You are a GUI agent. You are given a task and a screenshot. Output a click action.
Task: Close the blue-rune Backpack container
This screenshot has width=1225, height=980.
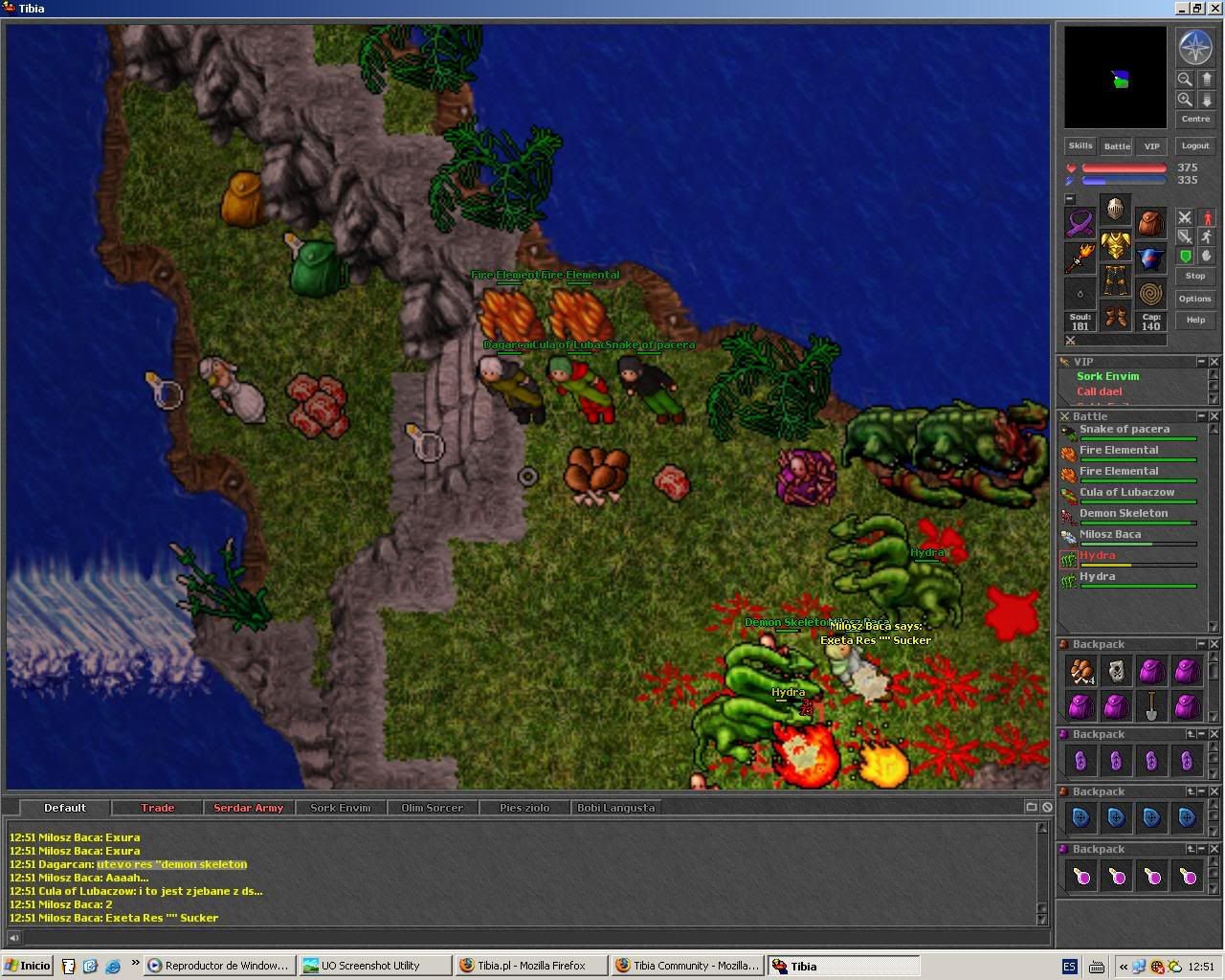coord(1214,791)
